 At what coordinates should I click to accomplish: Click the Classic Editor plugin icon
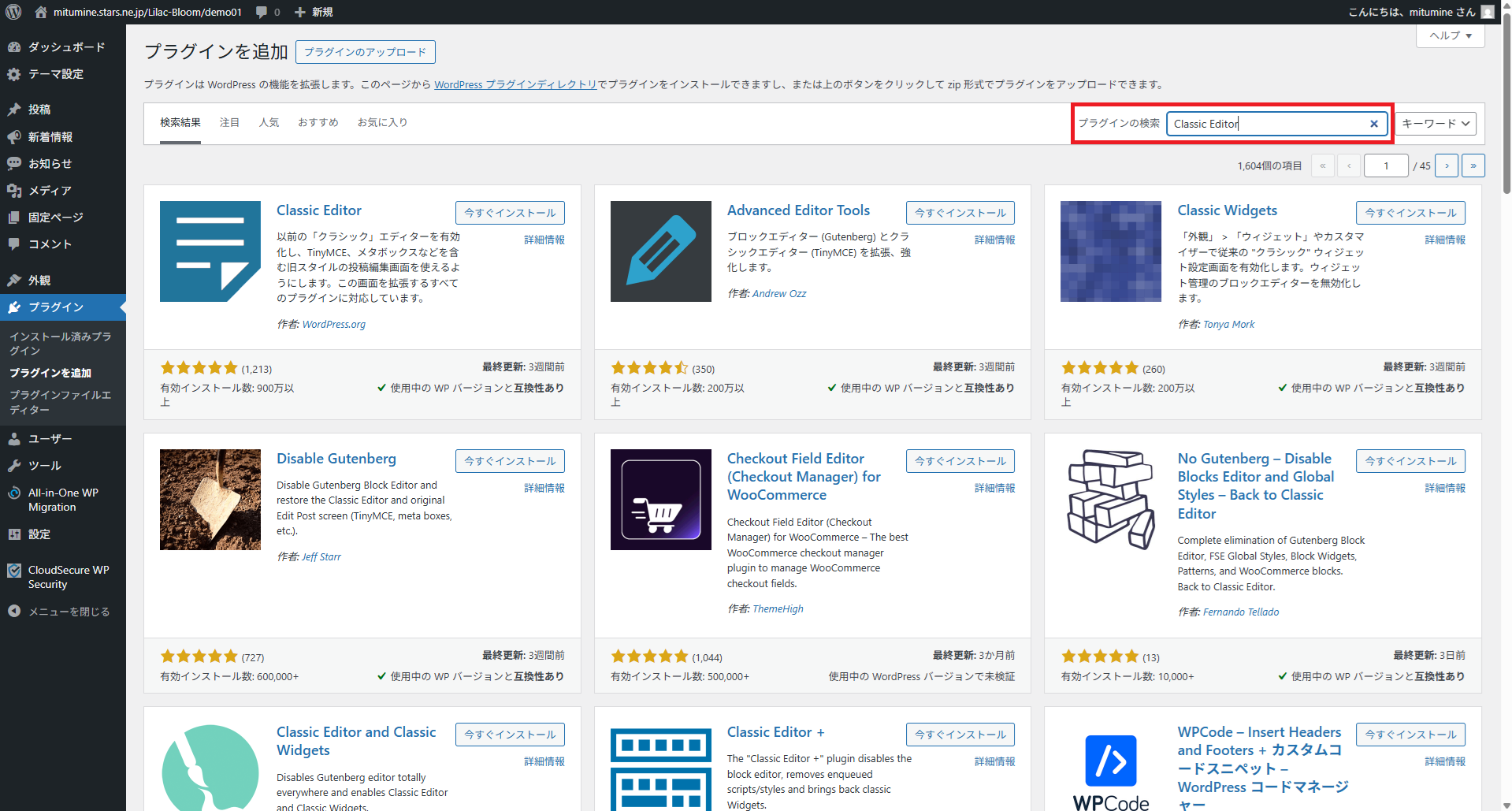(210, 251)
